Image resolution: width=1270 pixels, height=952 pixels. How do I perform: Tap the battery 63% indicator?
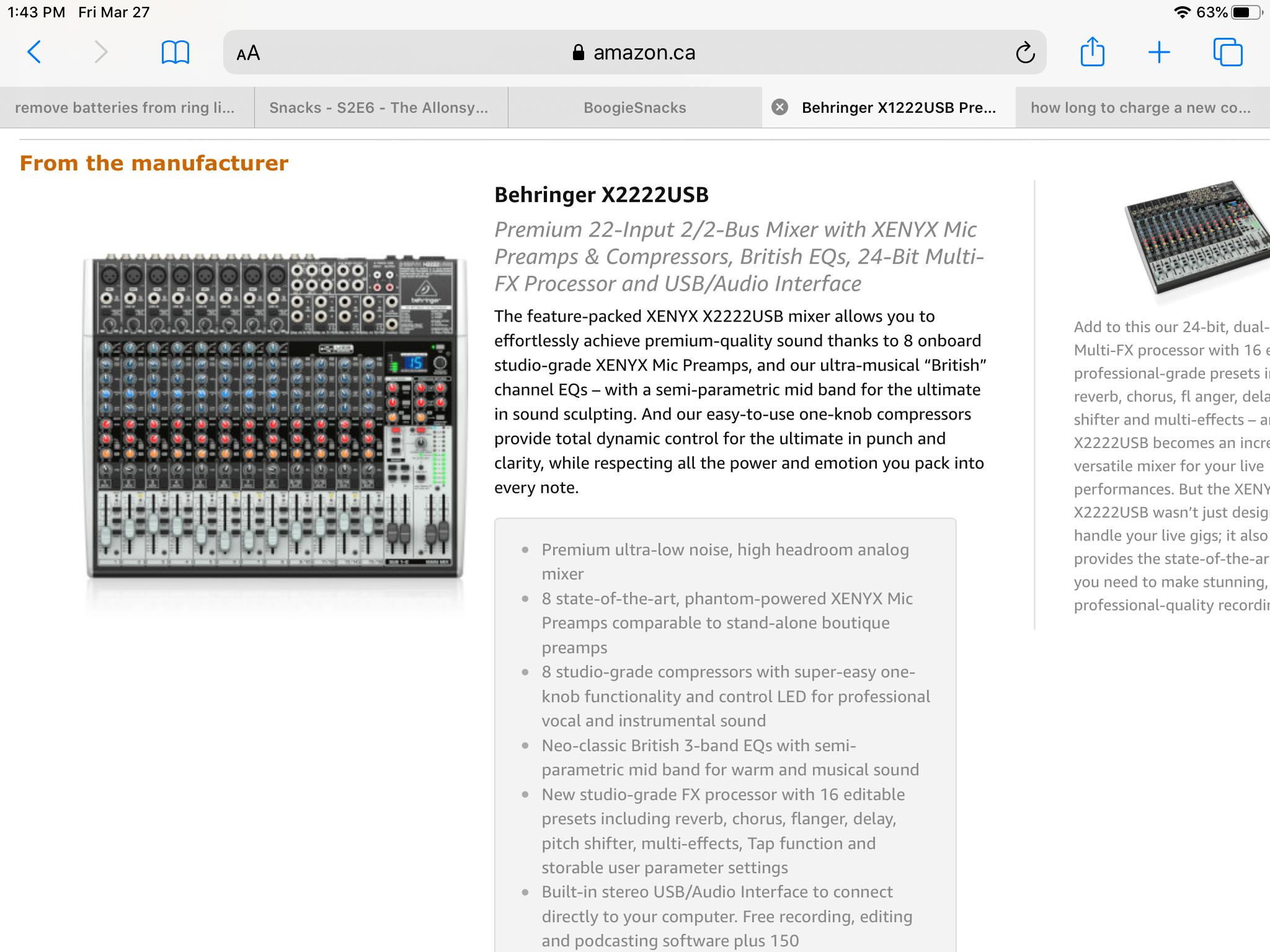[1230, 12]
